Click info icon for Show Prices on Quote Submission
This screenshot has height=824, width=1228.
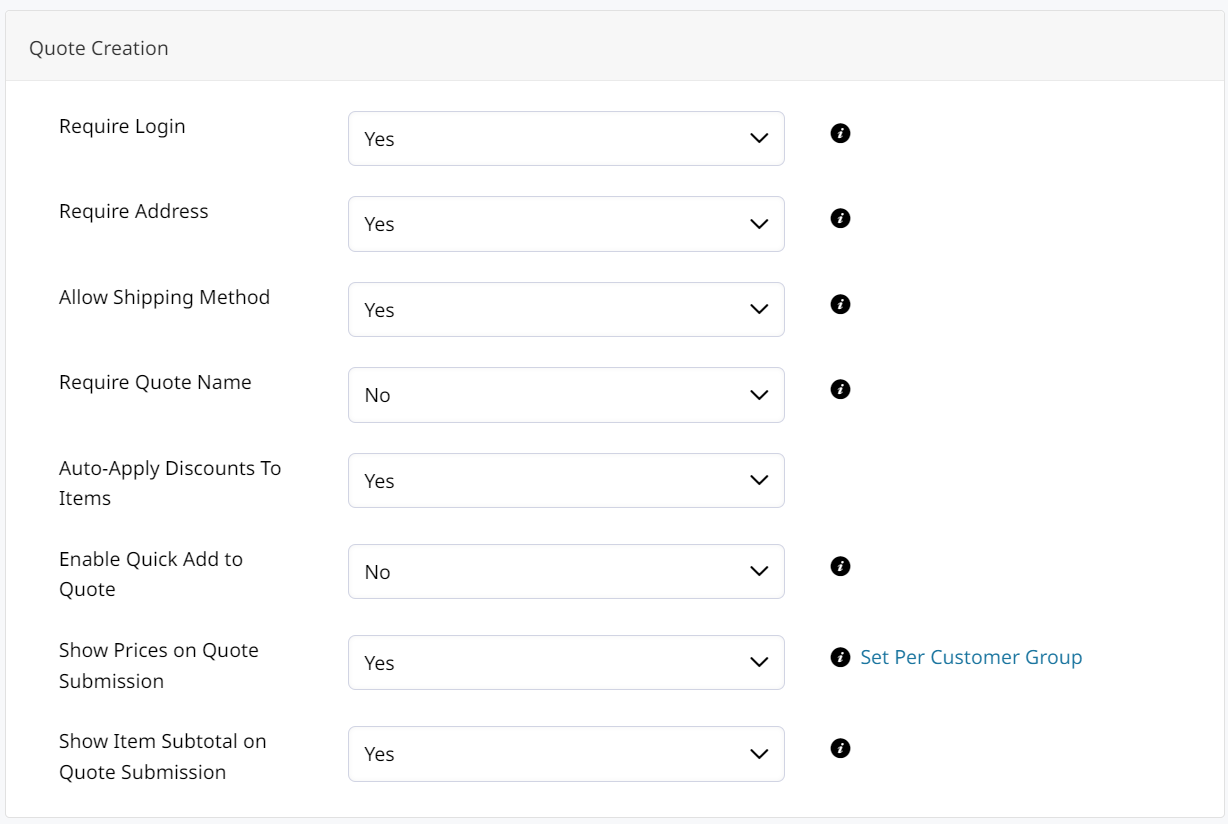point(841,657)
